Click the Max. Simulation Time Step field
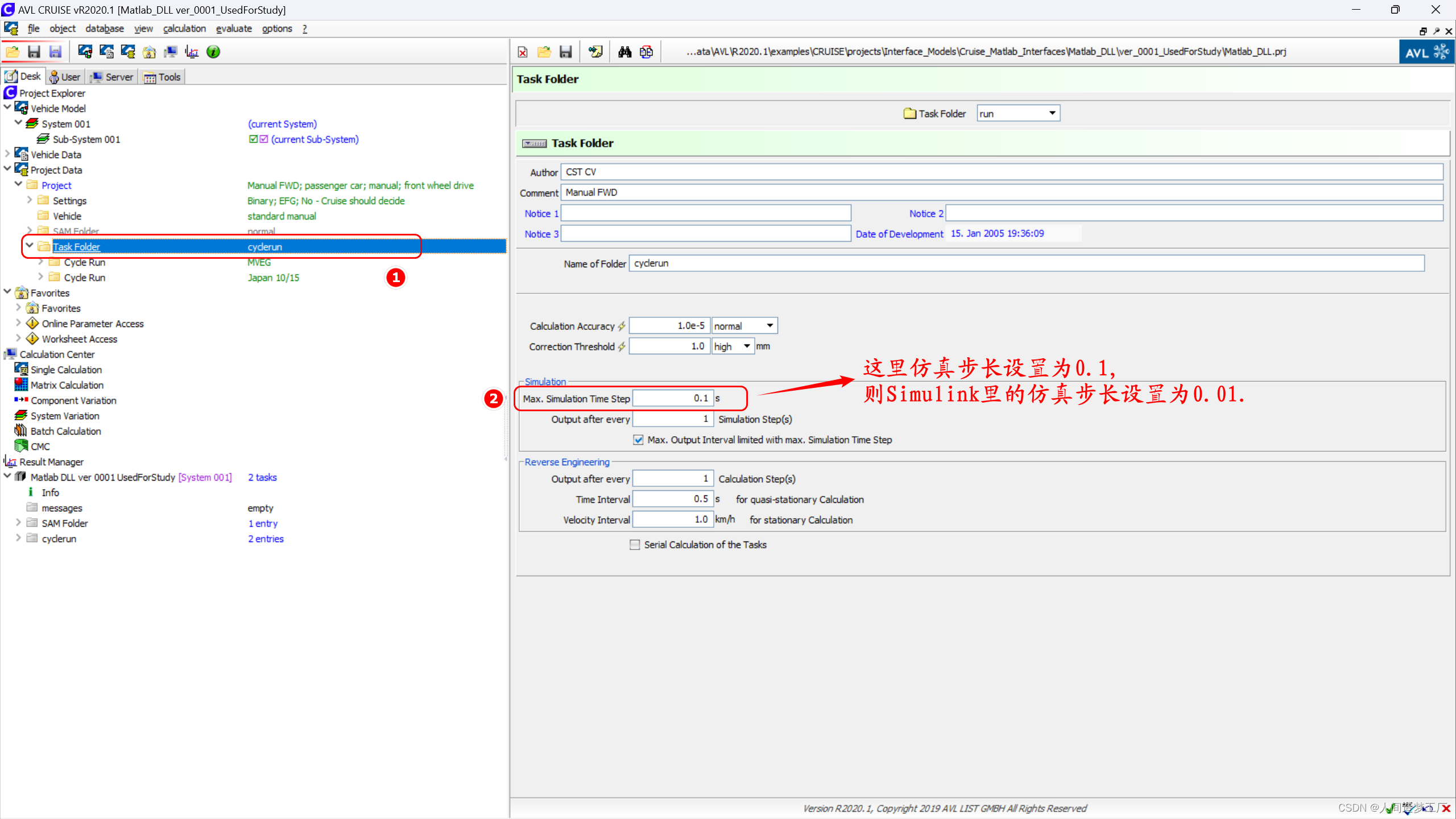Viewport: 1456px width, 819px height. 672,398
